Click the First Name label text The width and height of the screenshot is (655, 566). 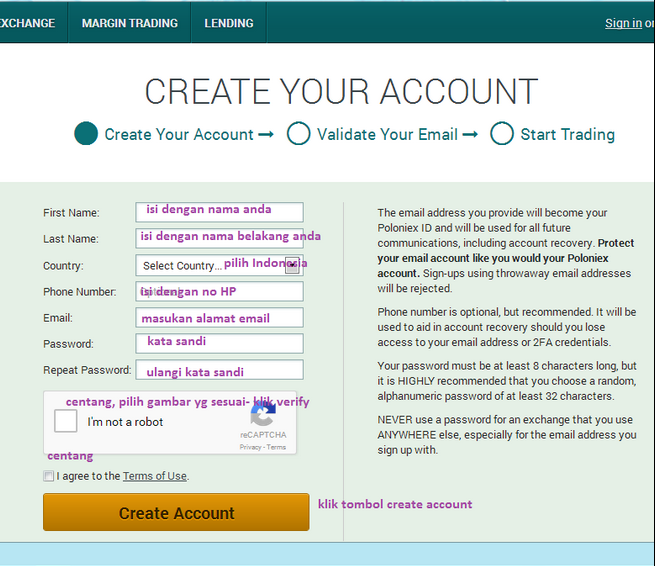click(x=71, y=213)
